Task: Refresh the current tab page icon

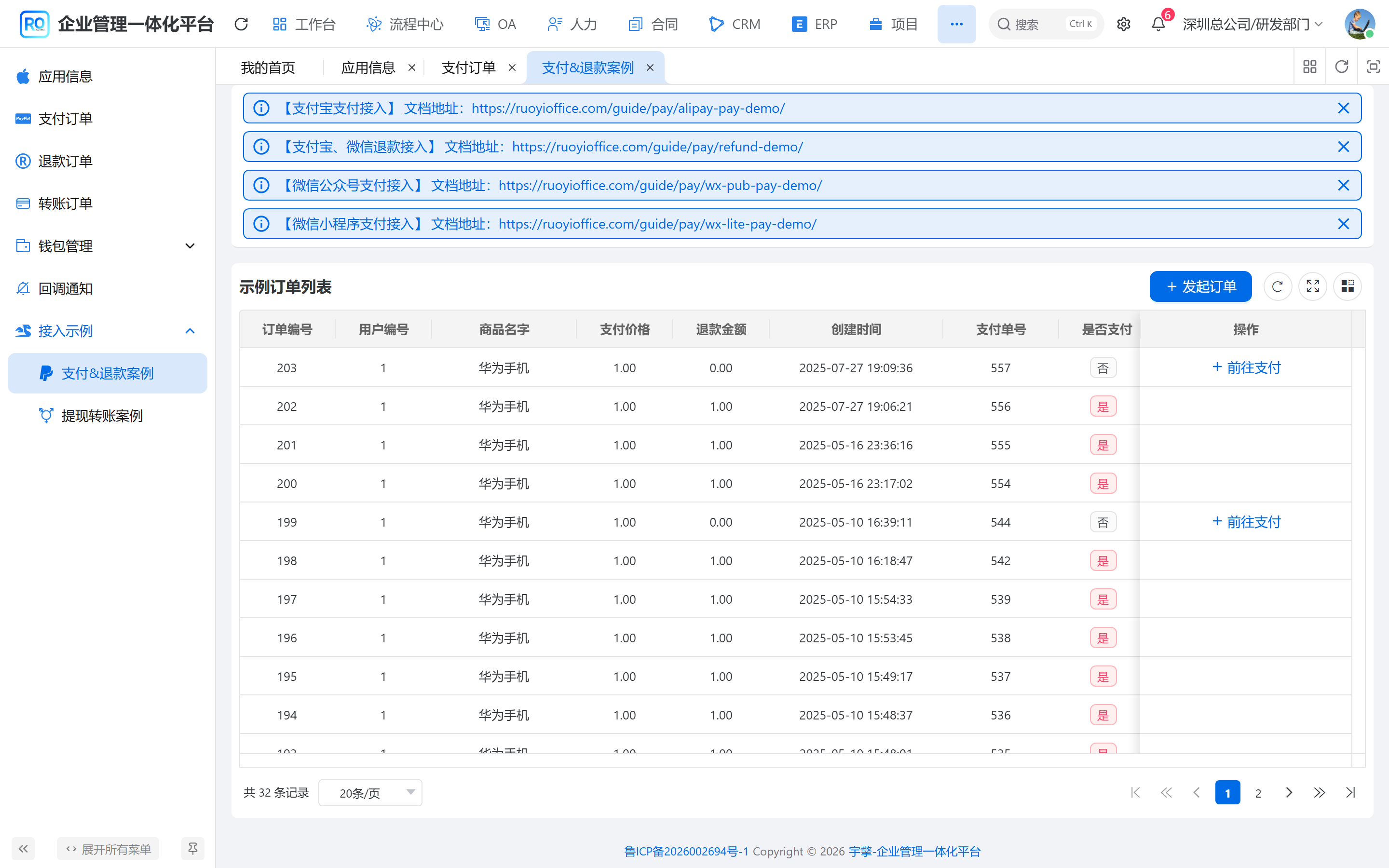Action: 1341,67
